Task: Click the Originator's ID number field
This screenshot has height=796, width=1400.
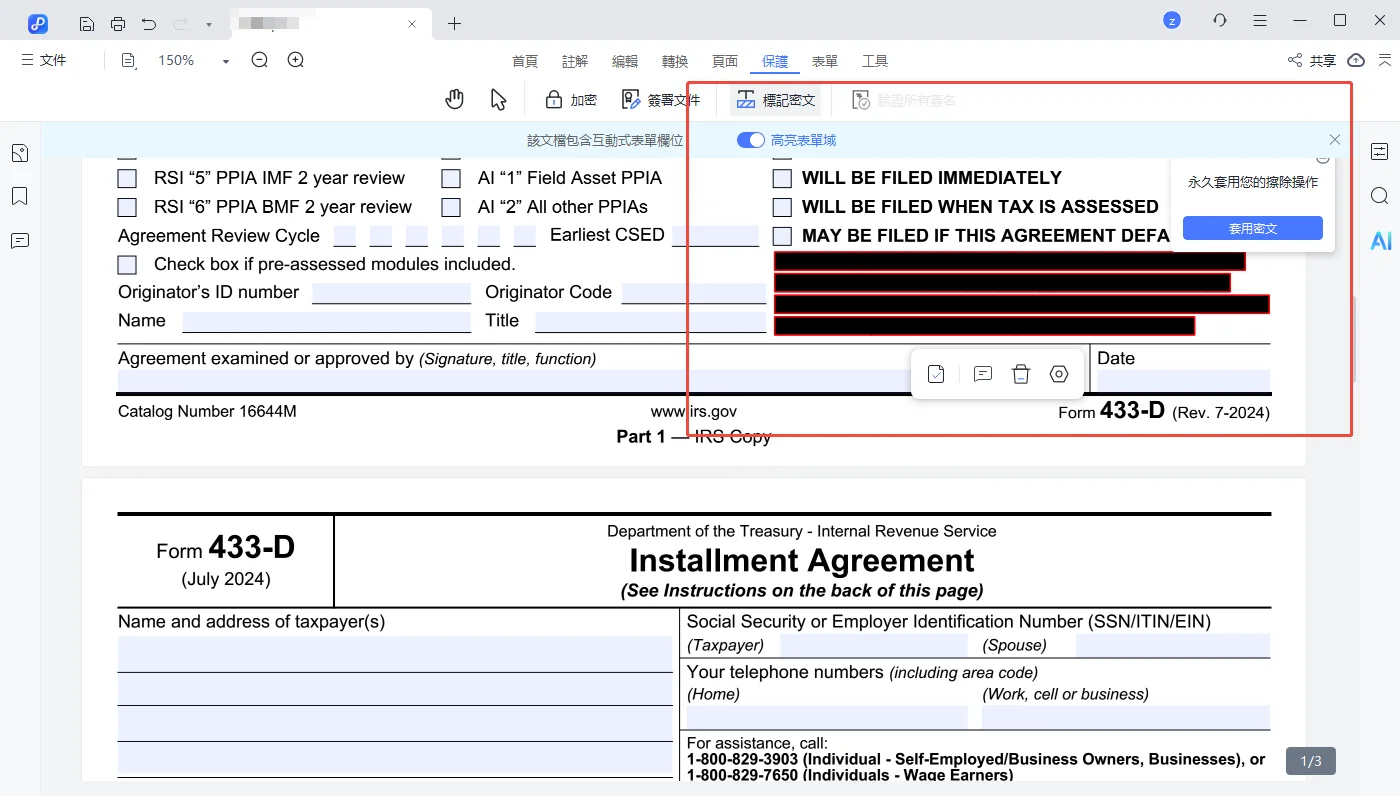Action: (391, 293)
